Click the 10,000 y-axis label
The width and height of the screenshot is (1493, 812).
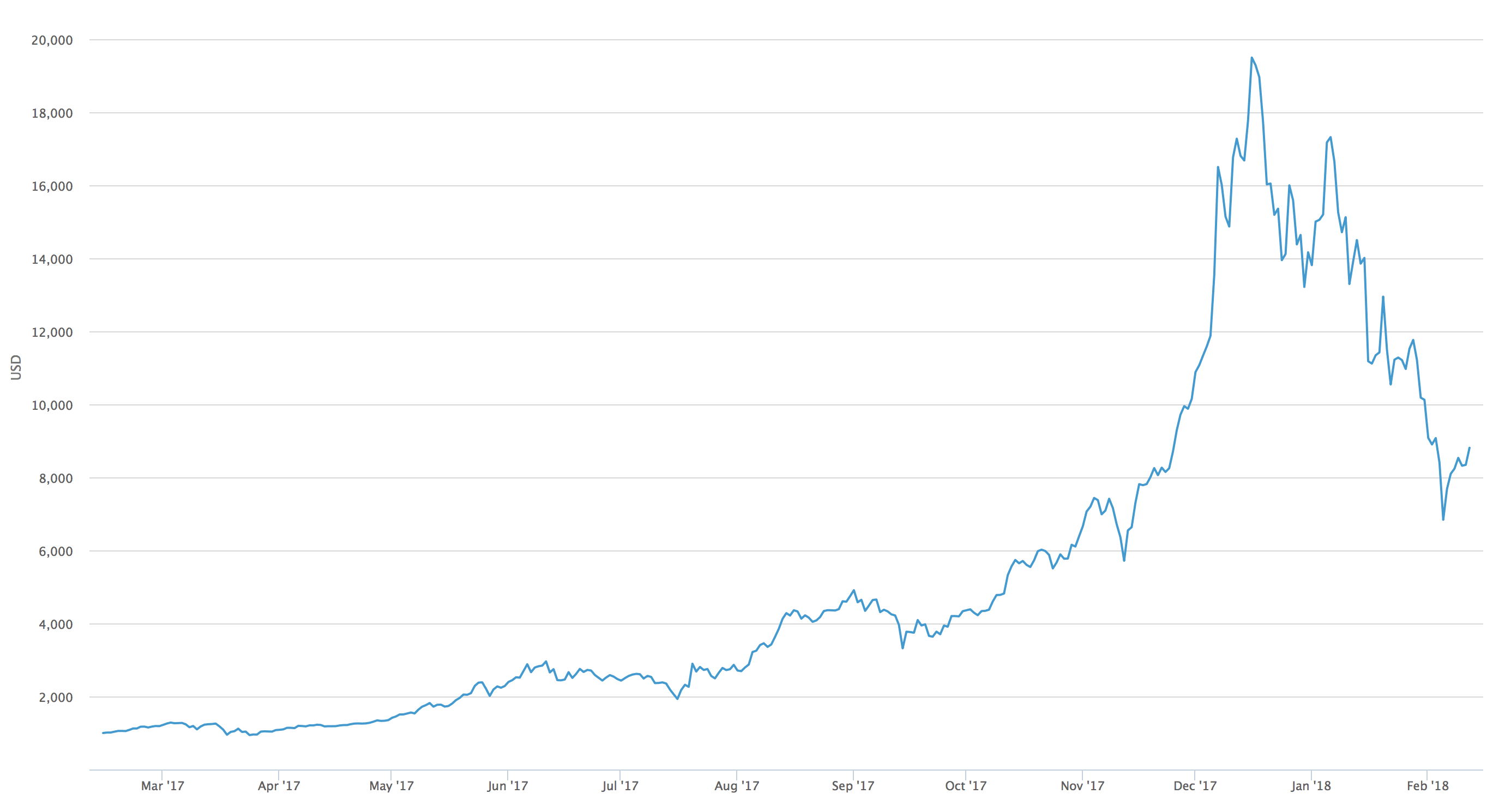(52, 405)
